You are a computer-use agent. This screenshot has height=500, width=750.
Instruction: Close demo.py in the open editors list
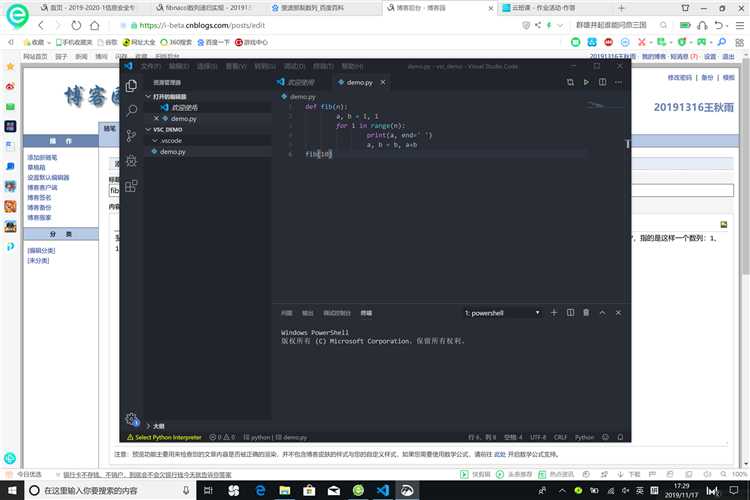pyautogui.click(x=156, y=118)
